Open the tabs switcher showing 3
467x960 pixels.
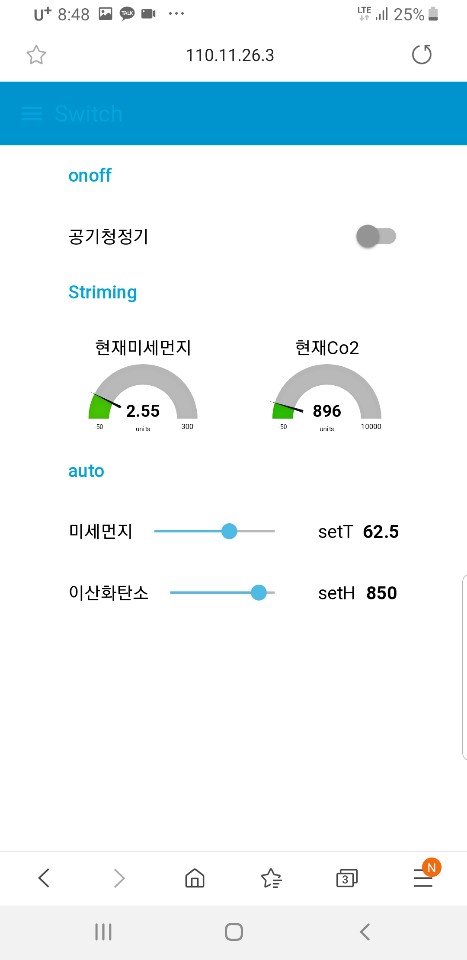[347, 879]
